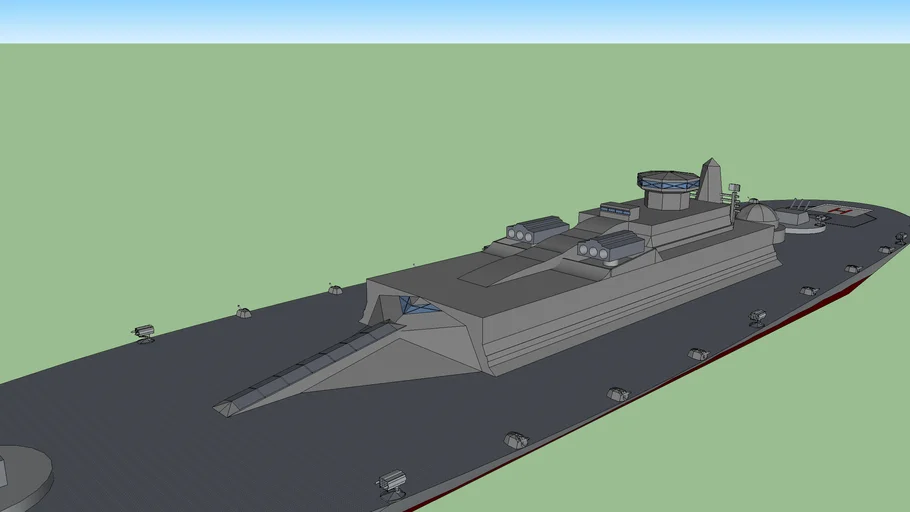Click the circular platform at the bottom-left corner
The image size is (910, 512).
point(22,476)
